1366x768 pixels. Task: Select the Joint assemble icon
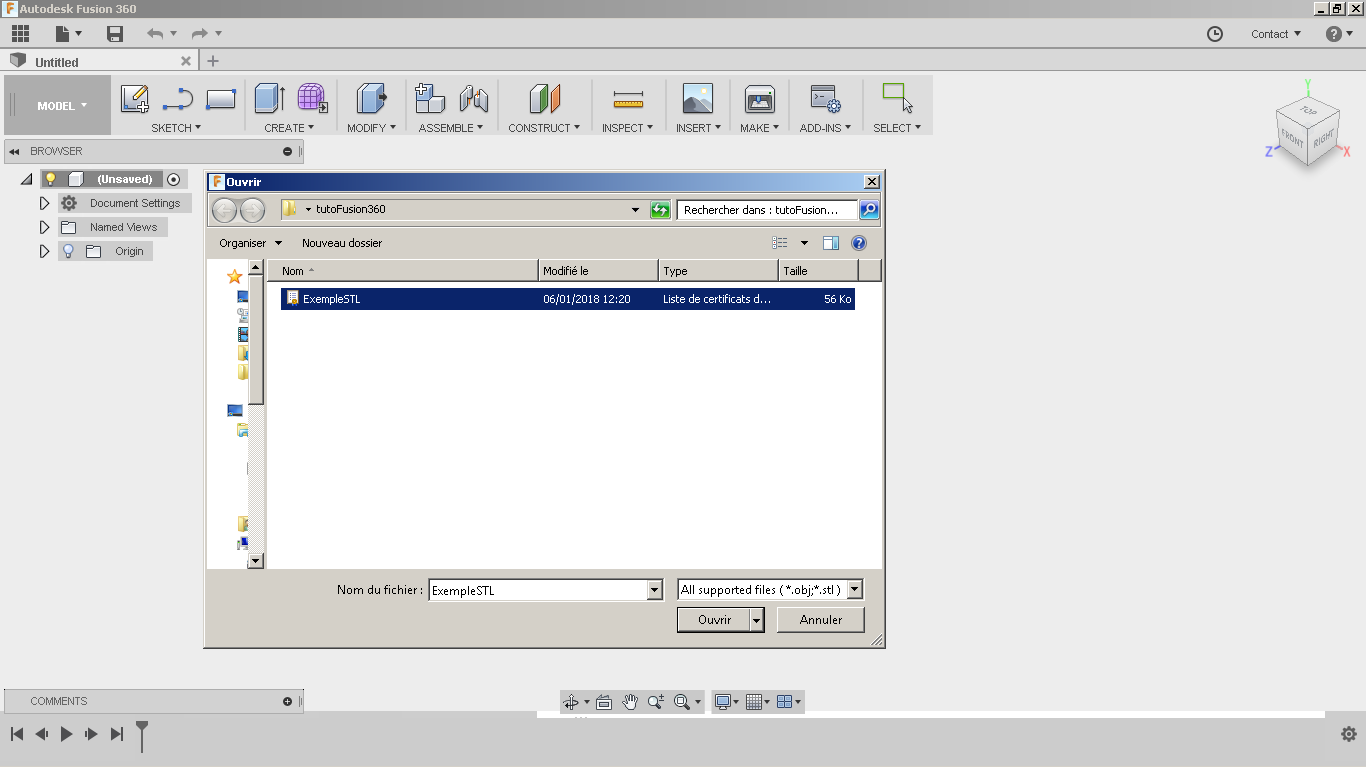tap(474, 98)
